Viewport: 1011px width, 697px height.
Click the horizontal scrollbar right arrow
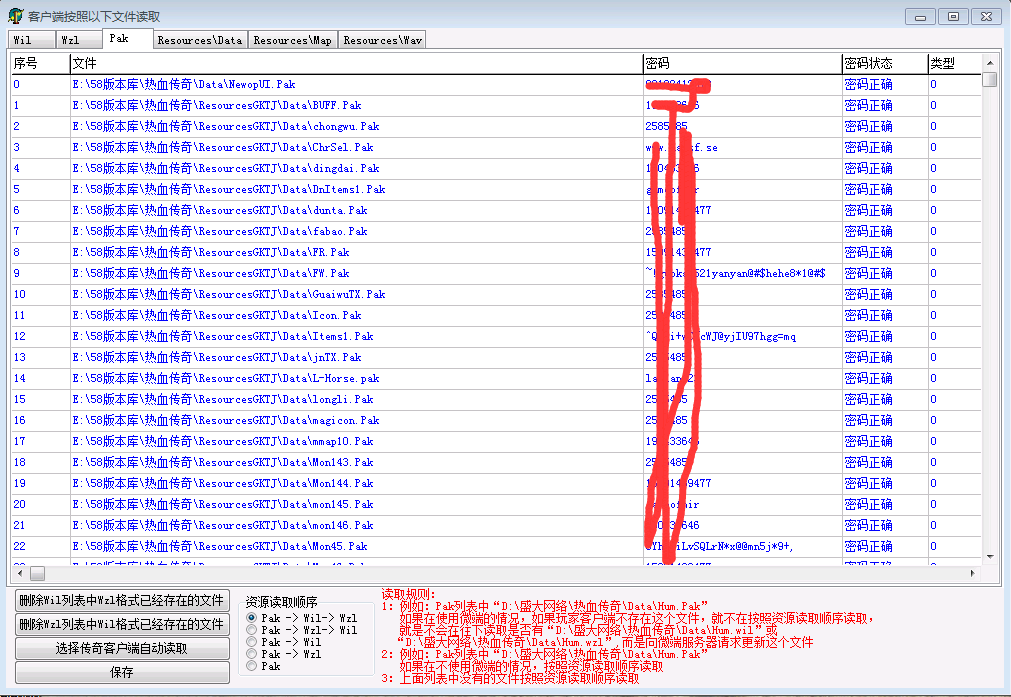[x=973, y=573]
